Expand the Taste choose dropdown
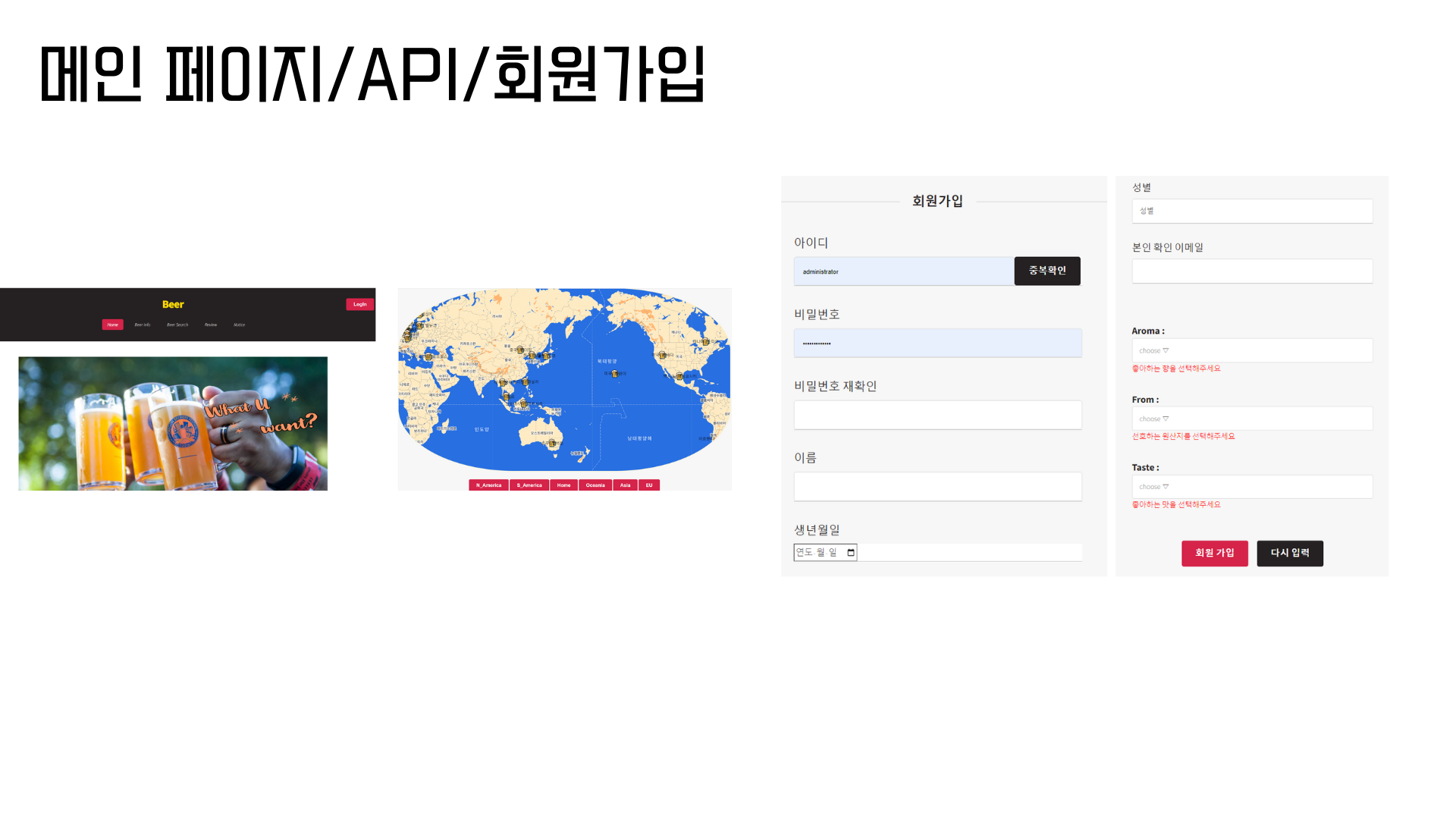 1251,487
